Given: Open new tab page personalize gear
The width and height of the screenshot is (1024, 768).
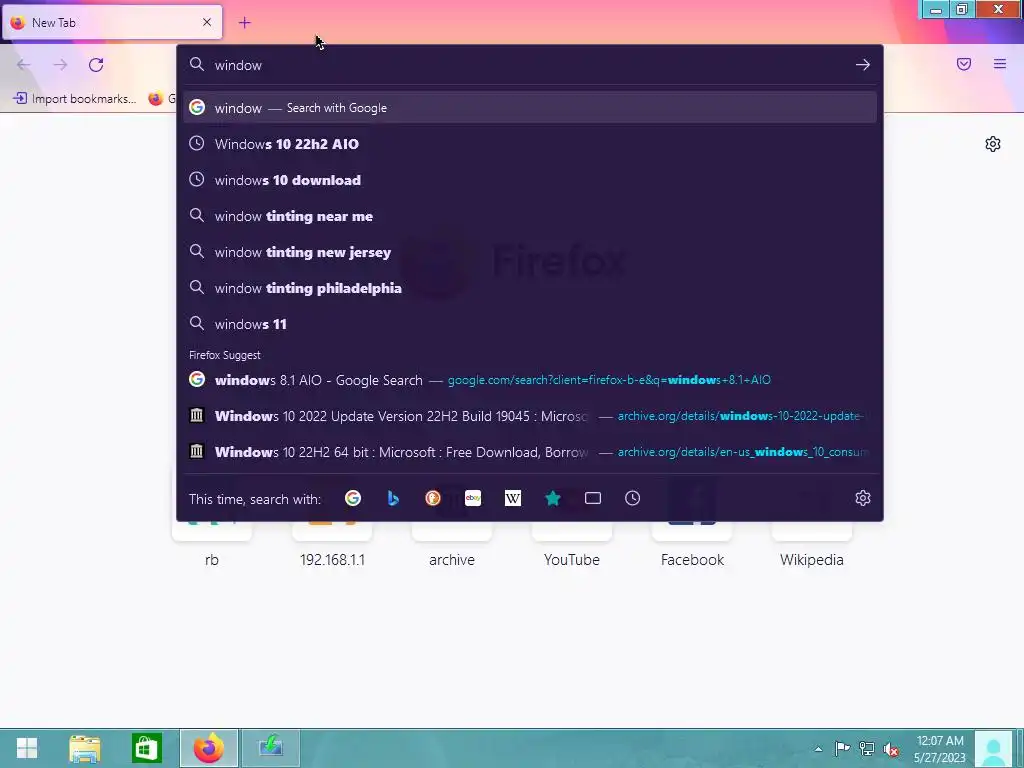Looking at the screenshot, I should coord(993,144).
